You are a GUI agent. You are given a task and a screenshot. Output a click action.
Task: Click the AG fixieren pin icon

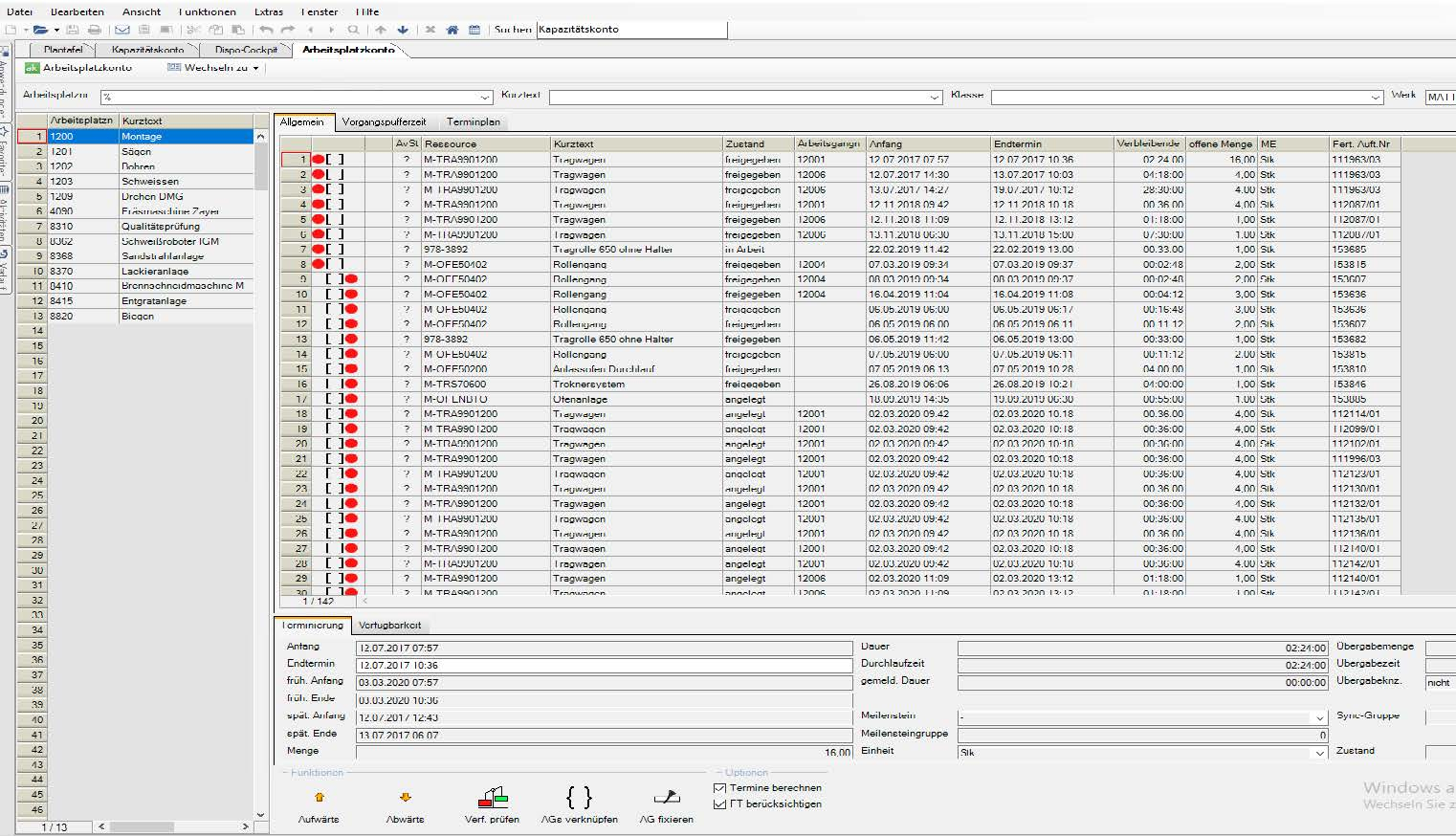[x=667, y=797]
